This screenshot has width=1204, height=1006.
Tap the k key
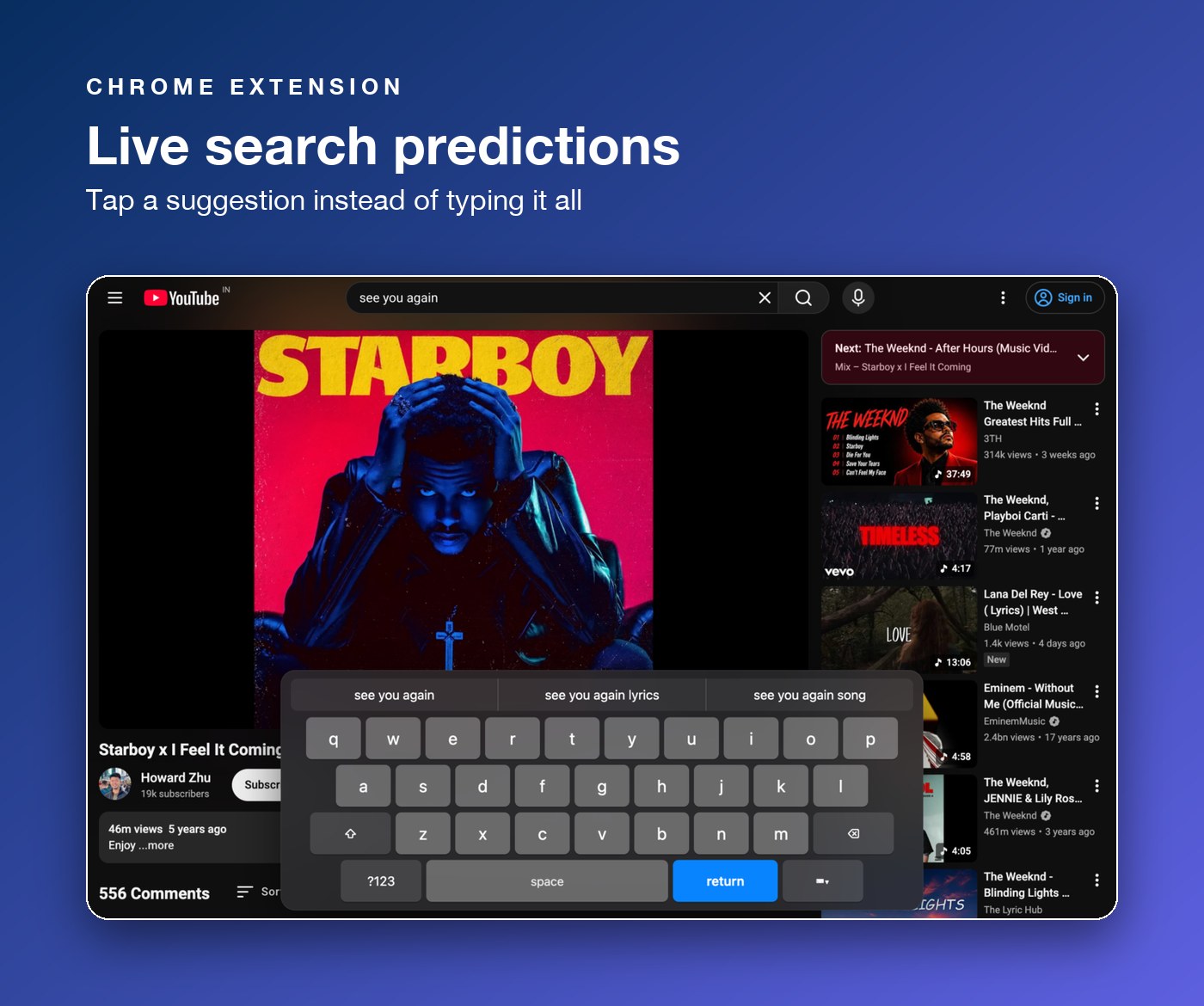point(781,786)
